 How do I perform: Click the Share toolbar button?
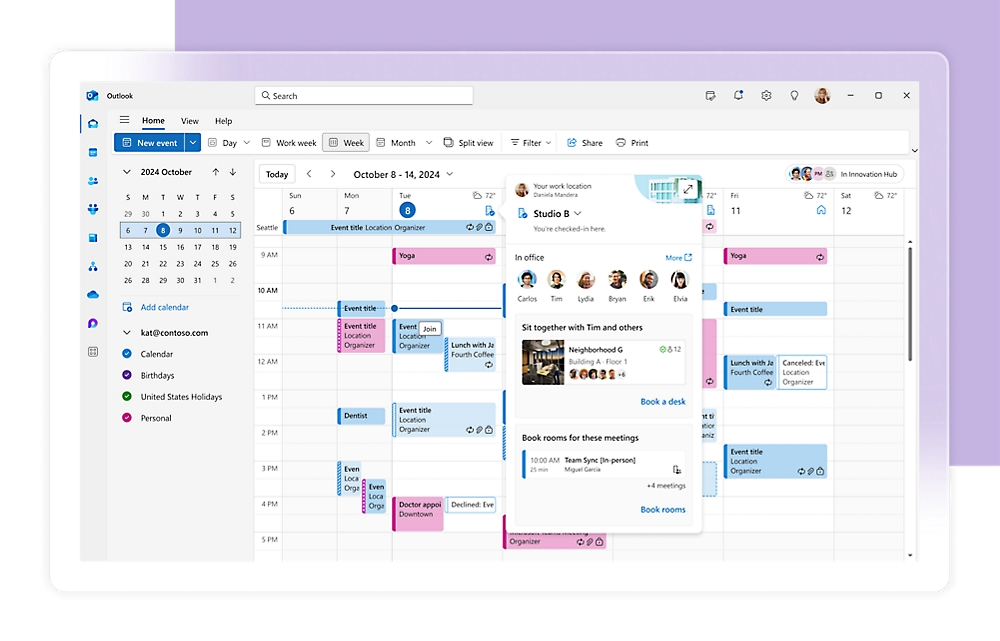(x=585, y=143)
